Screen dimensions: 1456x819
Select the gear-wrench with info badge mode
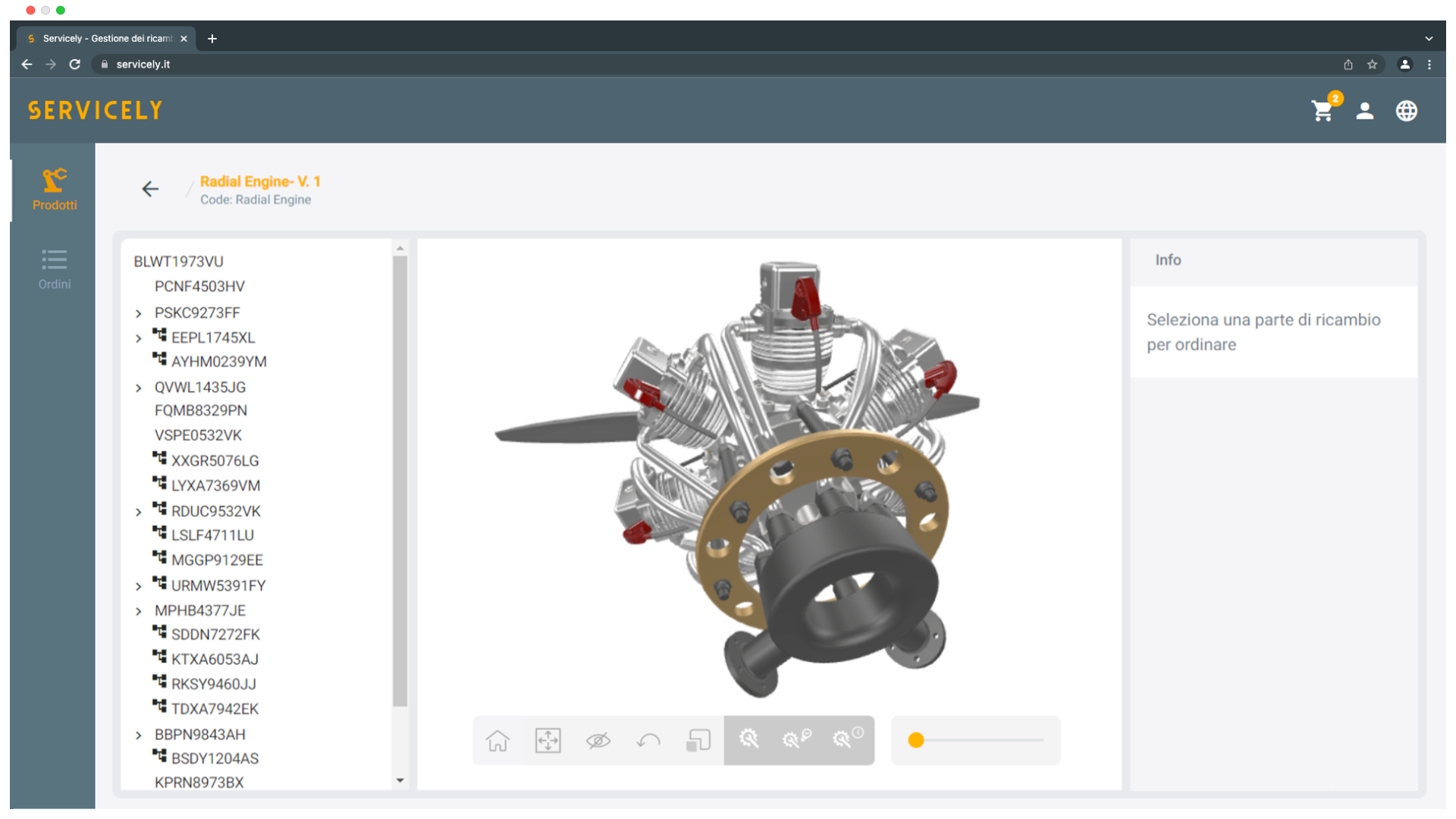coord(846,739)
